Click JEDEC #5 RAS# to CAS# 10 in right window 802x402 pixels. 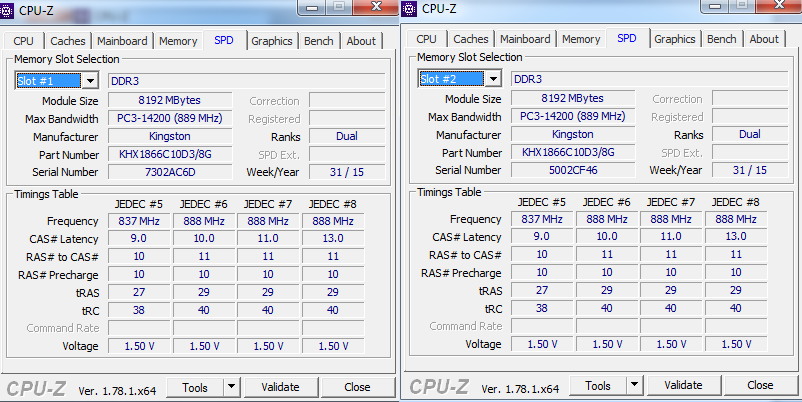tap(542, 254)
